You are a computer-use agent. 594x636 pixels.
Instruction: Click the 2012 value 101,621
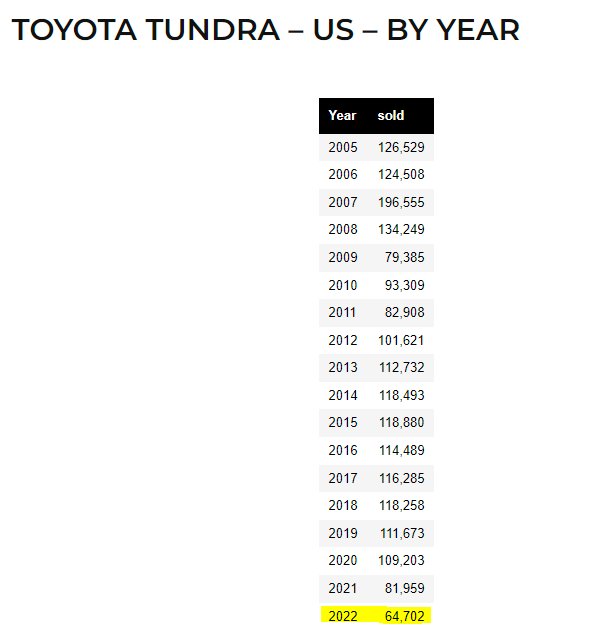(x=401, y=340)
